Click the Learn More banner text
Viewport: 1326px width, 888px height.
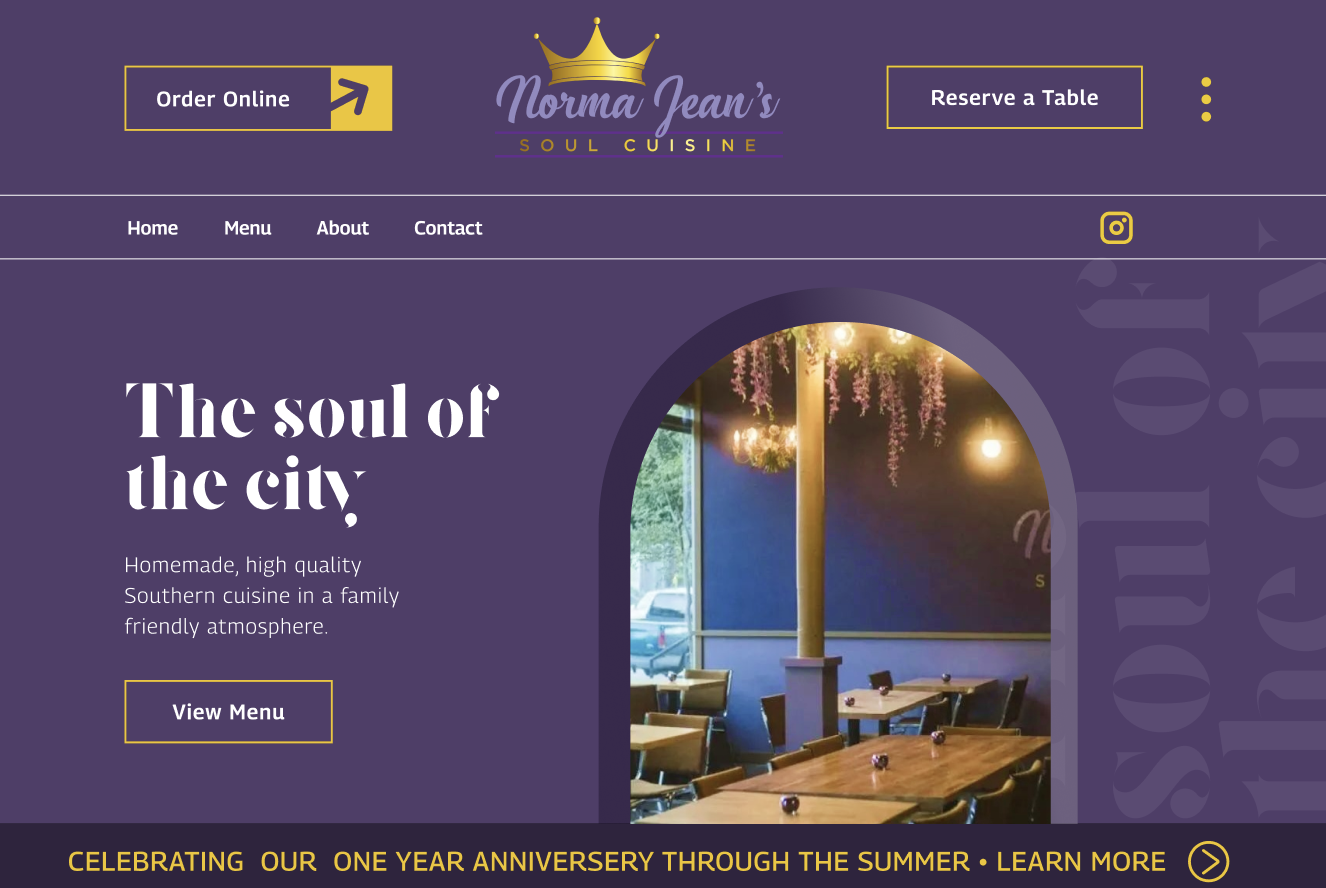1081,862
